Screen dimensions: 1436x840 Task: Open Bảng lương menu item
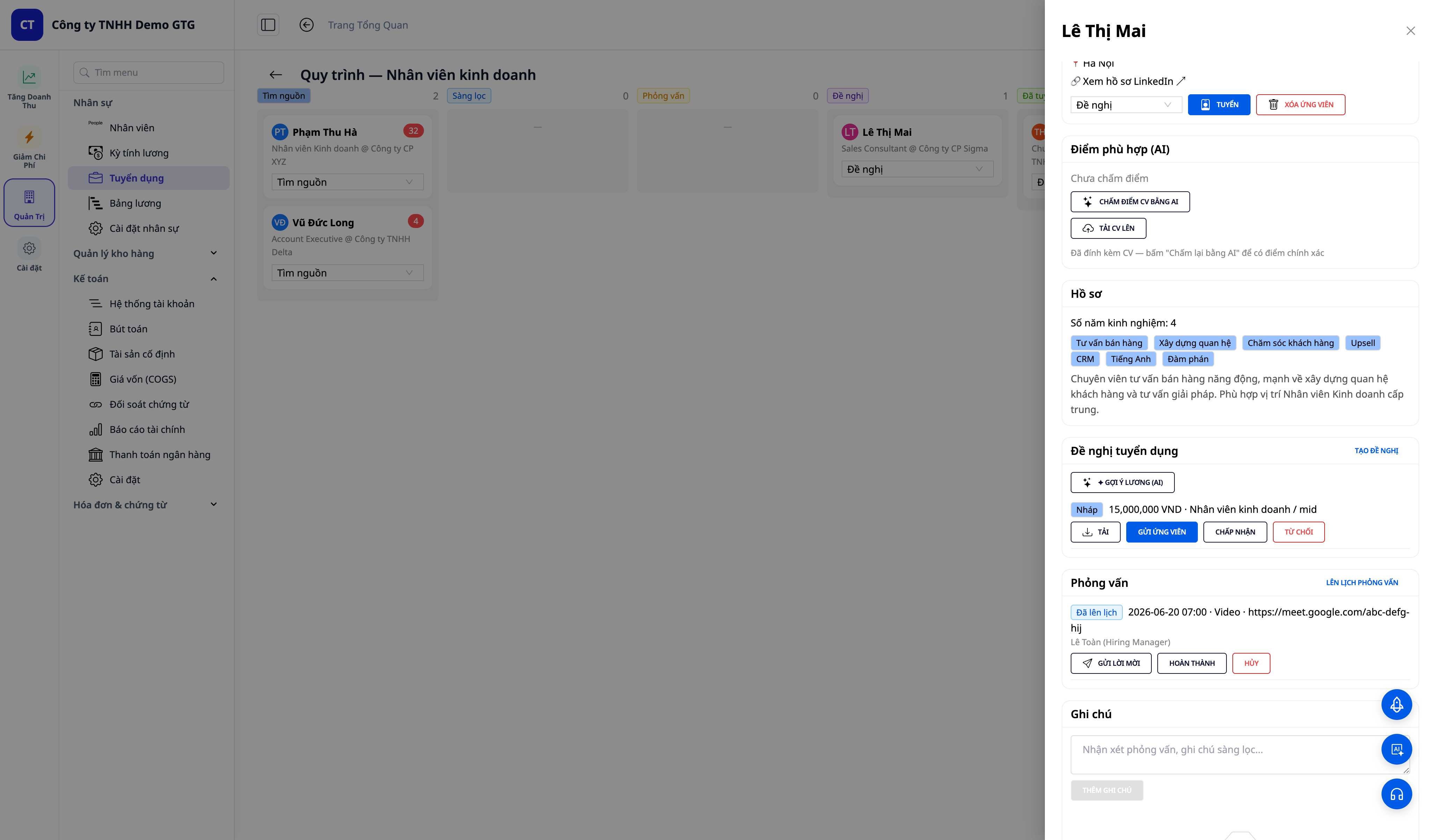(x=149, y=203)
